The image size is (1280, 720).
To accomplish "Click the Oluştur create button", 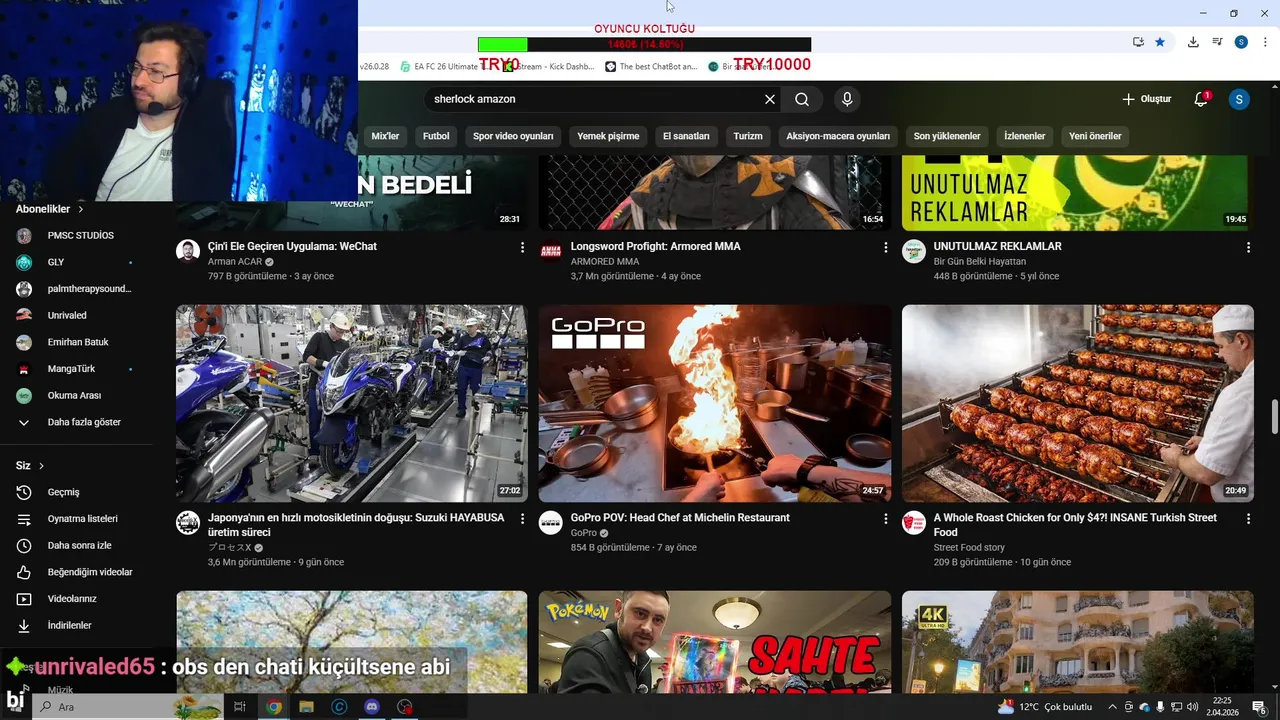I will 1146,99.
